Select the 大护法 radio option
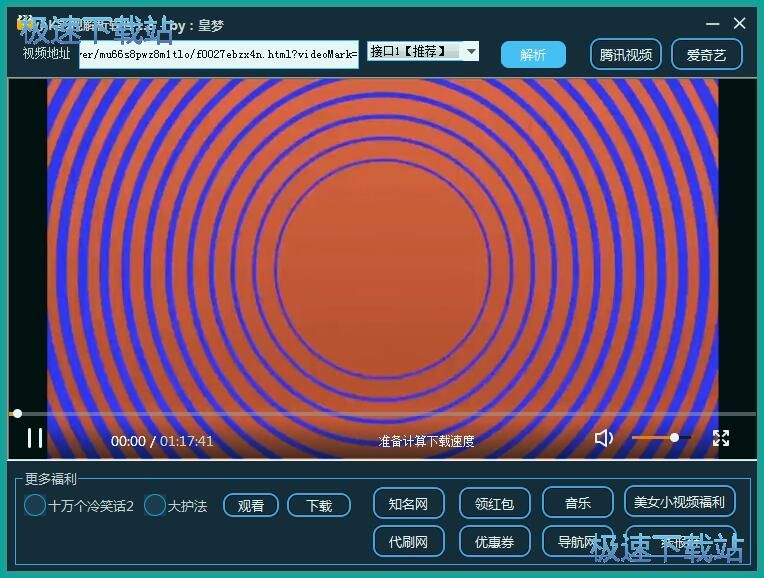This screenshot has height=578, width=764. click(x=155, y=505)
